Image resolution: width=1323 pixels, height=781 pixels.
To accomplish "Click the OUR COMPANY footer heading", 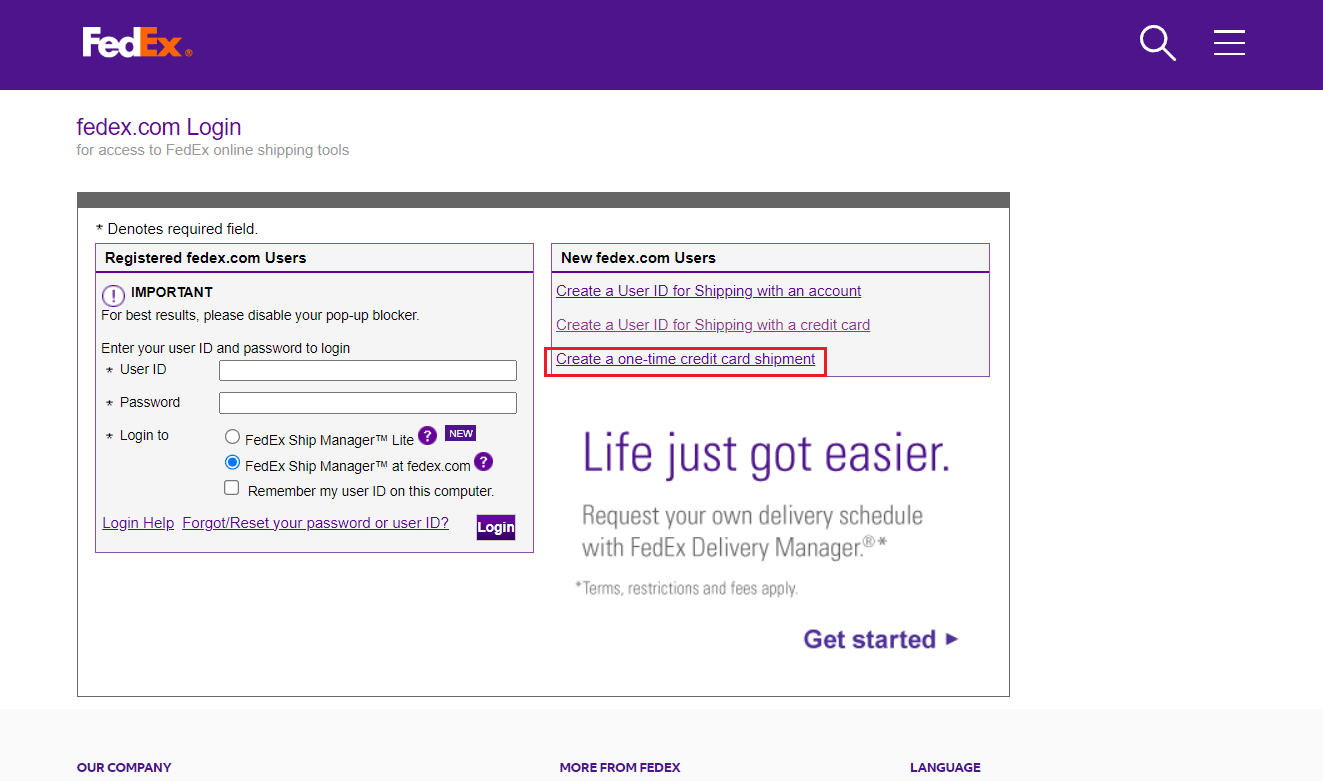I will [x=124, y=768].
